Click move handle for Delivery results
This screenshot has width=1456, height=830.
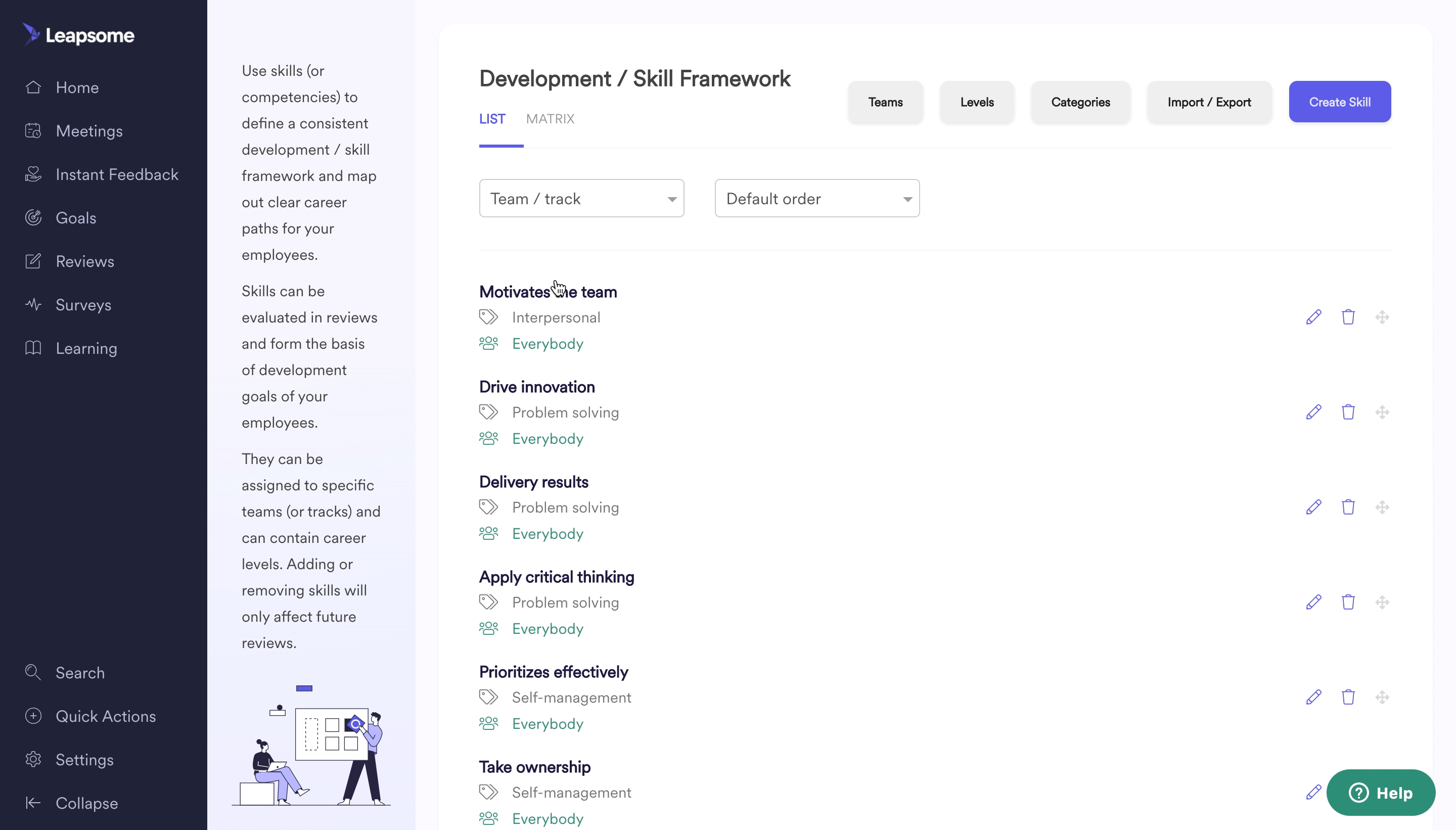click(x=1382, y=507)
